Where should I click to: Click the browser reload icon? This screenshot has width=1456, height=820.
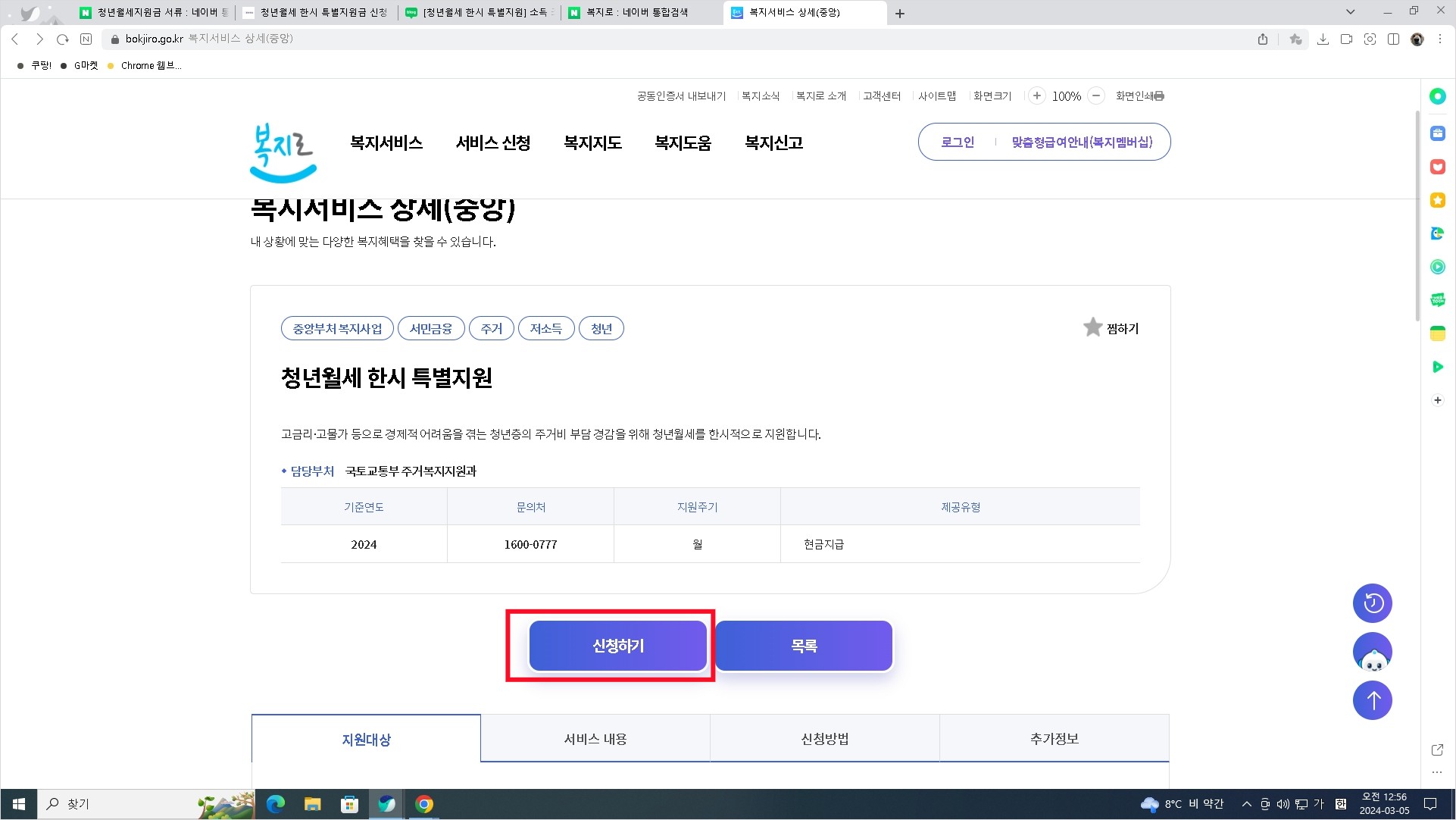(x=63, y=39)
